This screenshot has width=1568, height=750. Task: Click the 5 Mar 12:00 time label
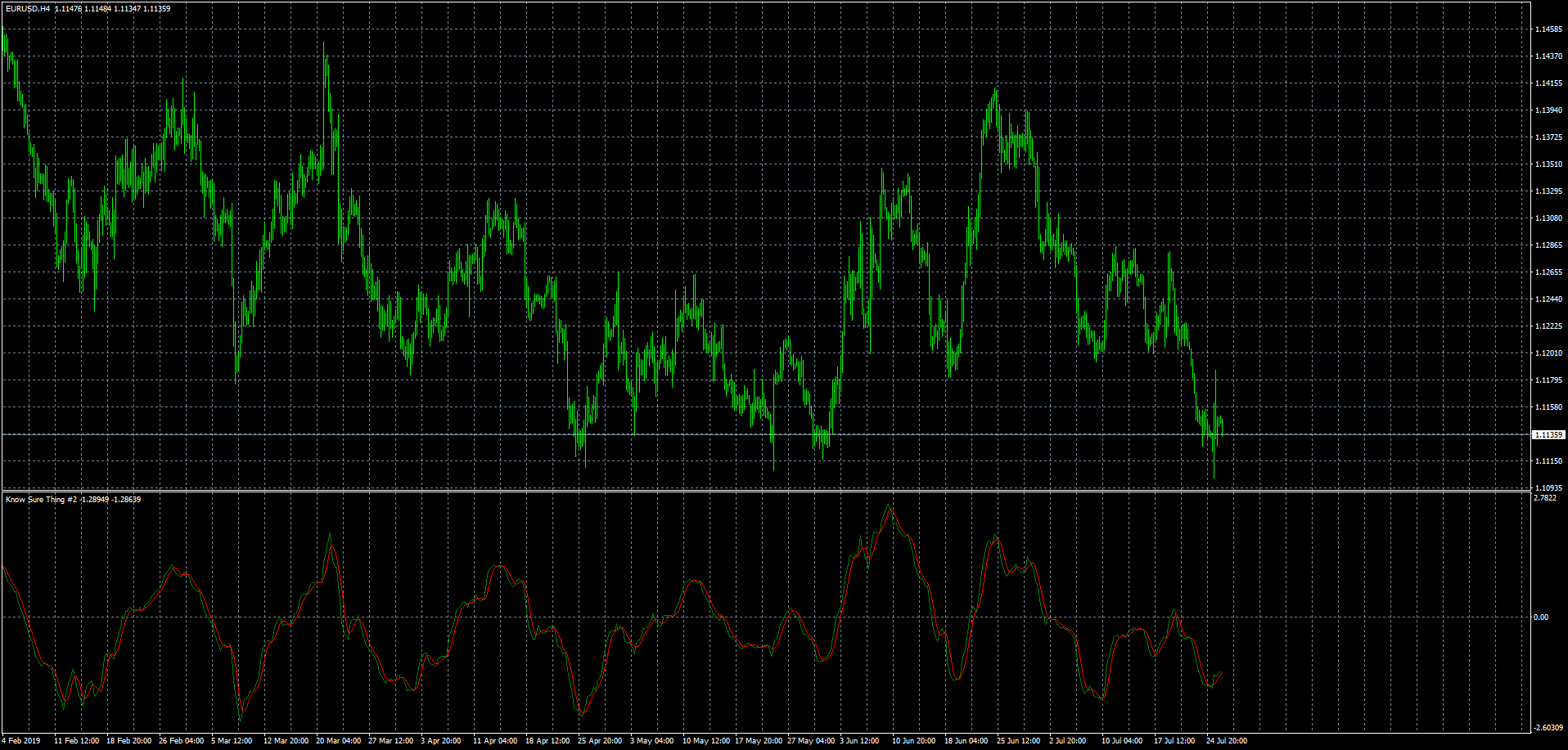(232, 741)
